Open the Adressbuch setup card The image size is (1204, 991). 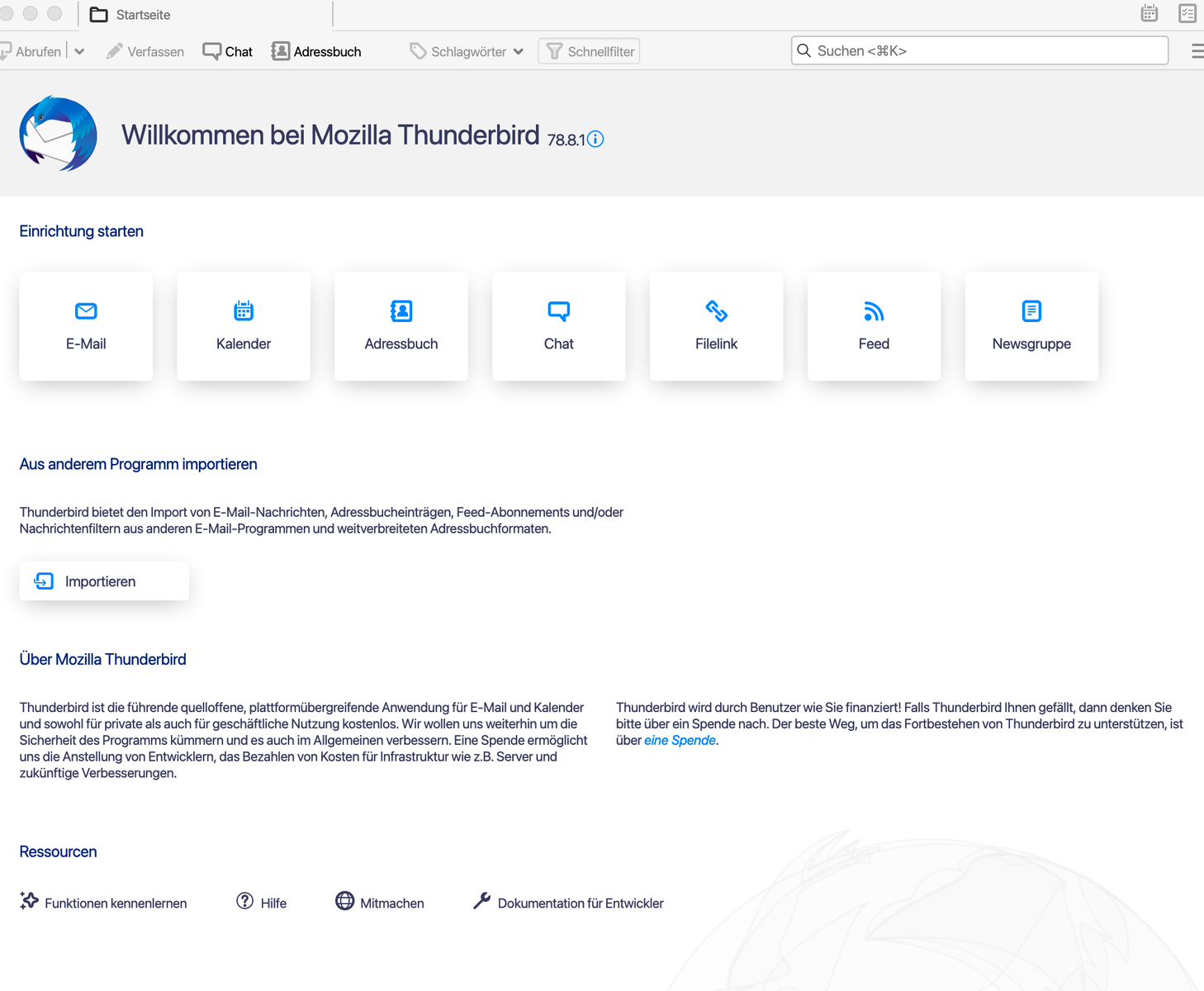pos(401,326)
